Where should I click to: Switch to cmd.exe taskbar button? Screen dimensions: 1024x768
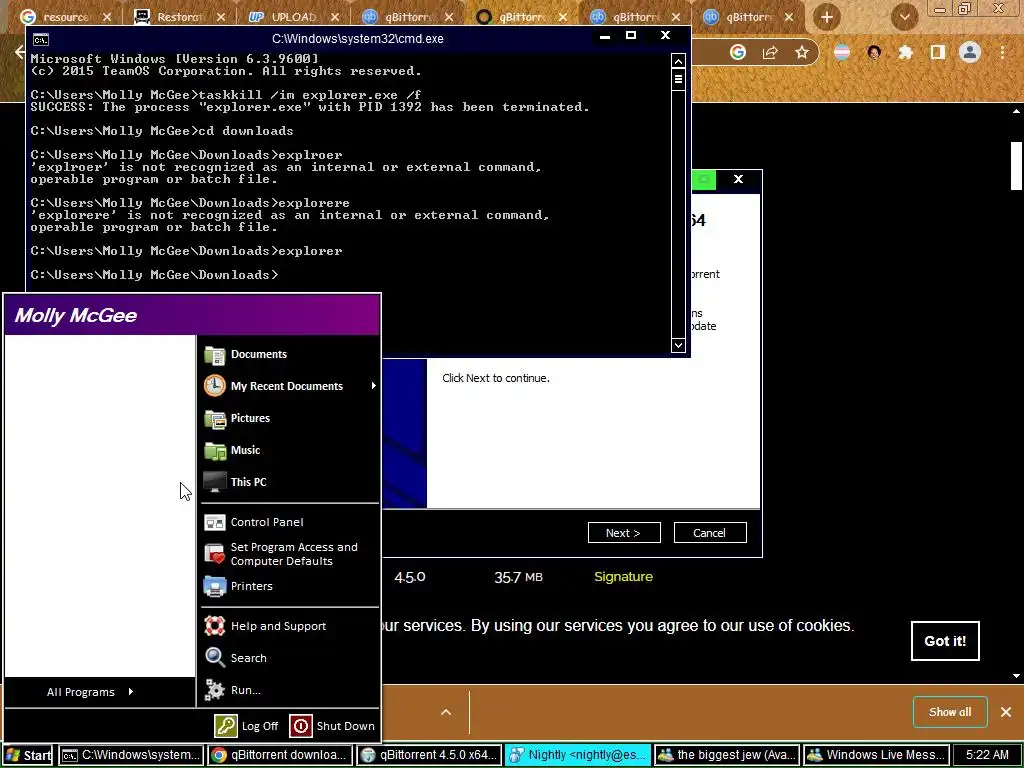(131, 755)
